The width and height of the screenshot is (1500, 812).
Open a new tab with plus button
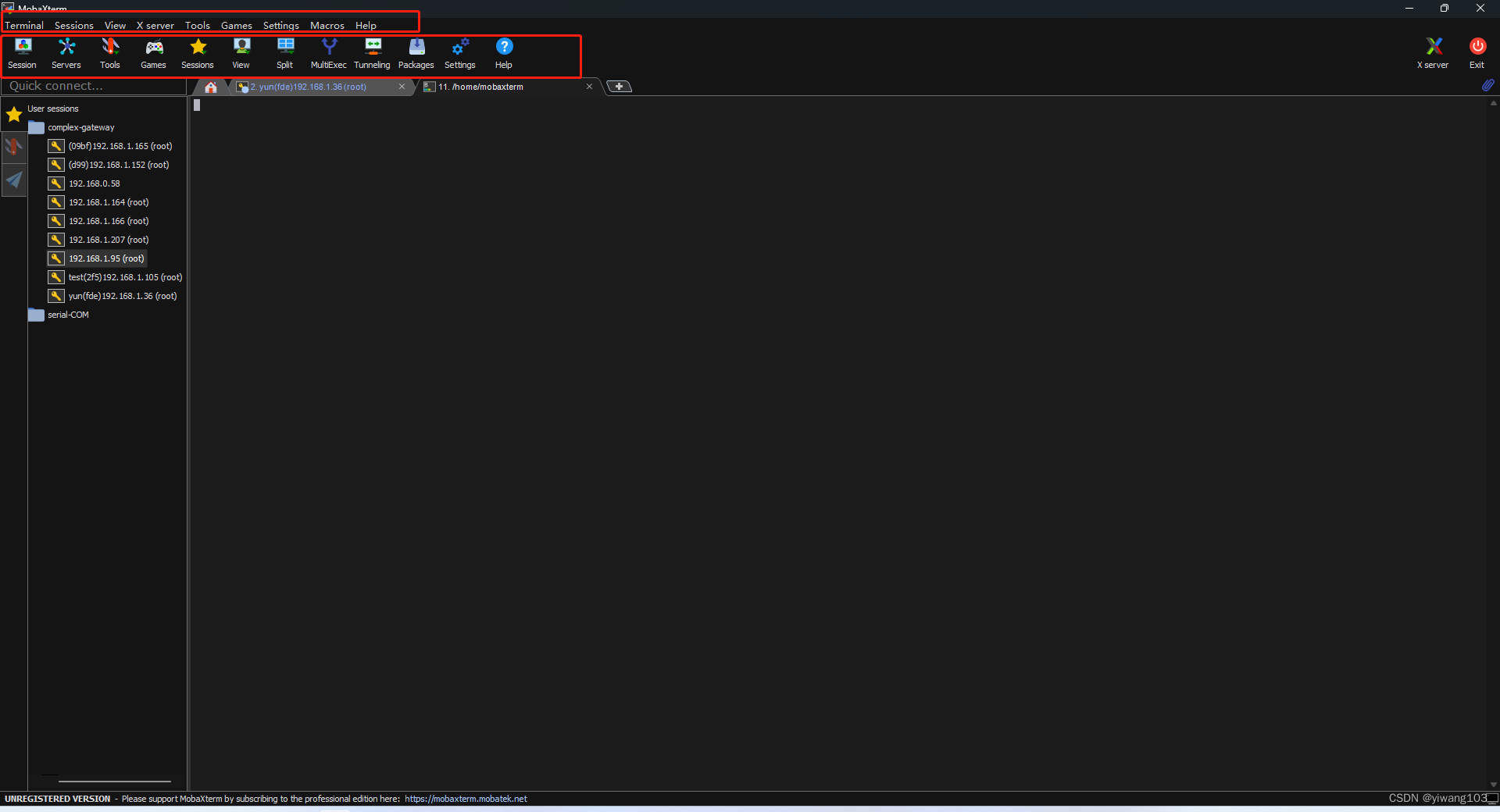tap(619, 87)
